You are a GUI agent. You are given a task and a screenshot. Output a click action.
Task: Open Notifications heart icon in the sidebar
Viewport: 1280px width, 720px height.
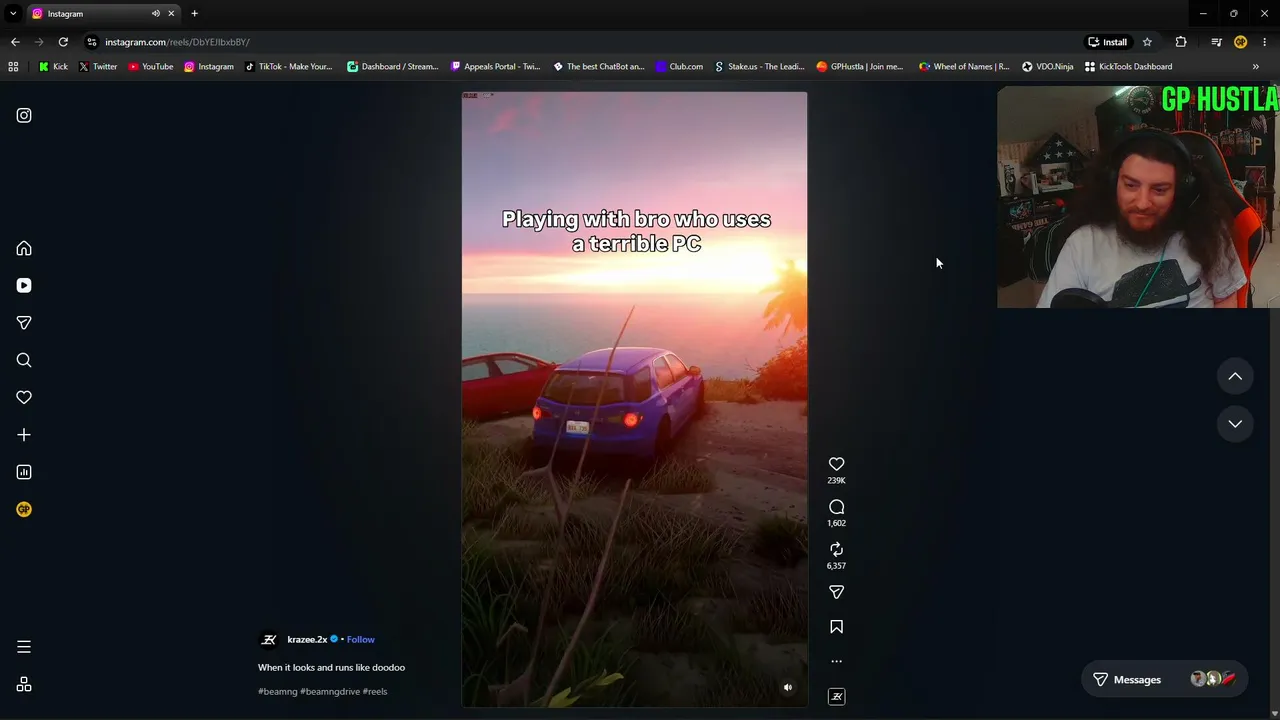pyautogui.click(x=24, y=397)
